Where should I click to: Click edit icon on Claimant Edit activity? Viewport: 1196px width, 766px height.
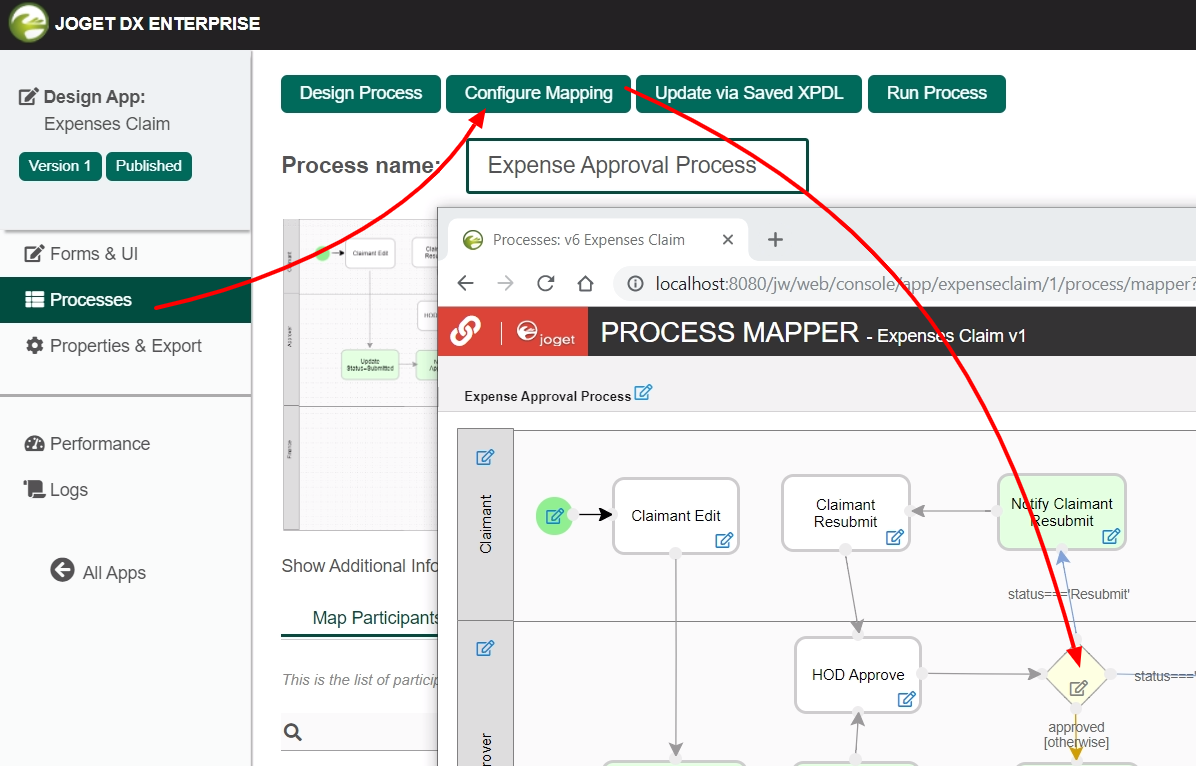(724, 540)
